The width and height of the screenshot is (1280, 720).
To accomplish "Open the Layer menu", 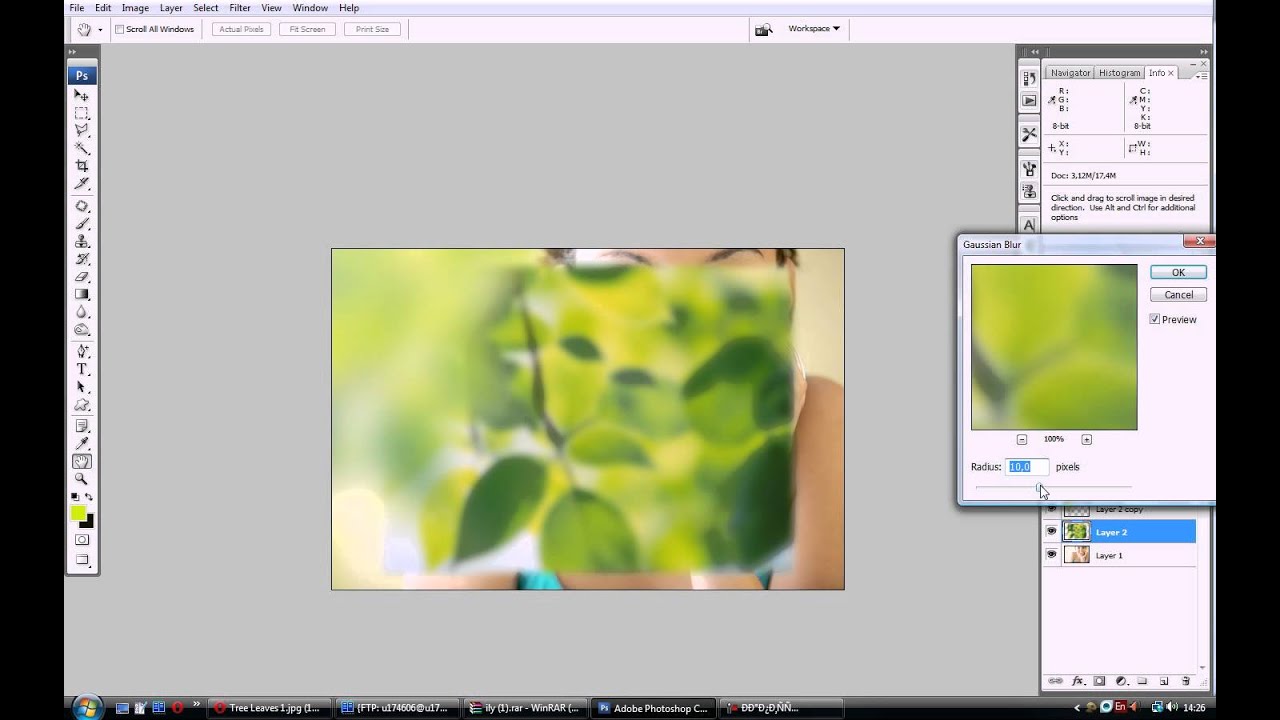I will coord(171,8).
